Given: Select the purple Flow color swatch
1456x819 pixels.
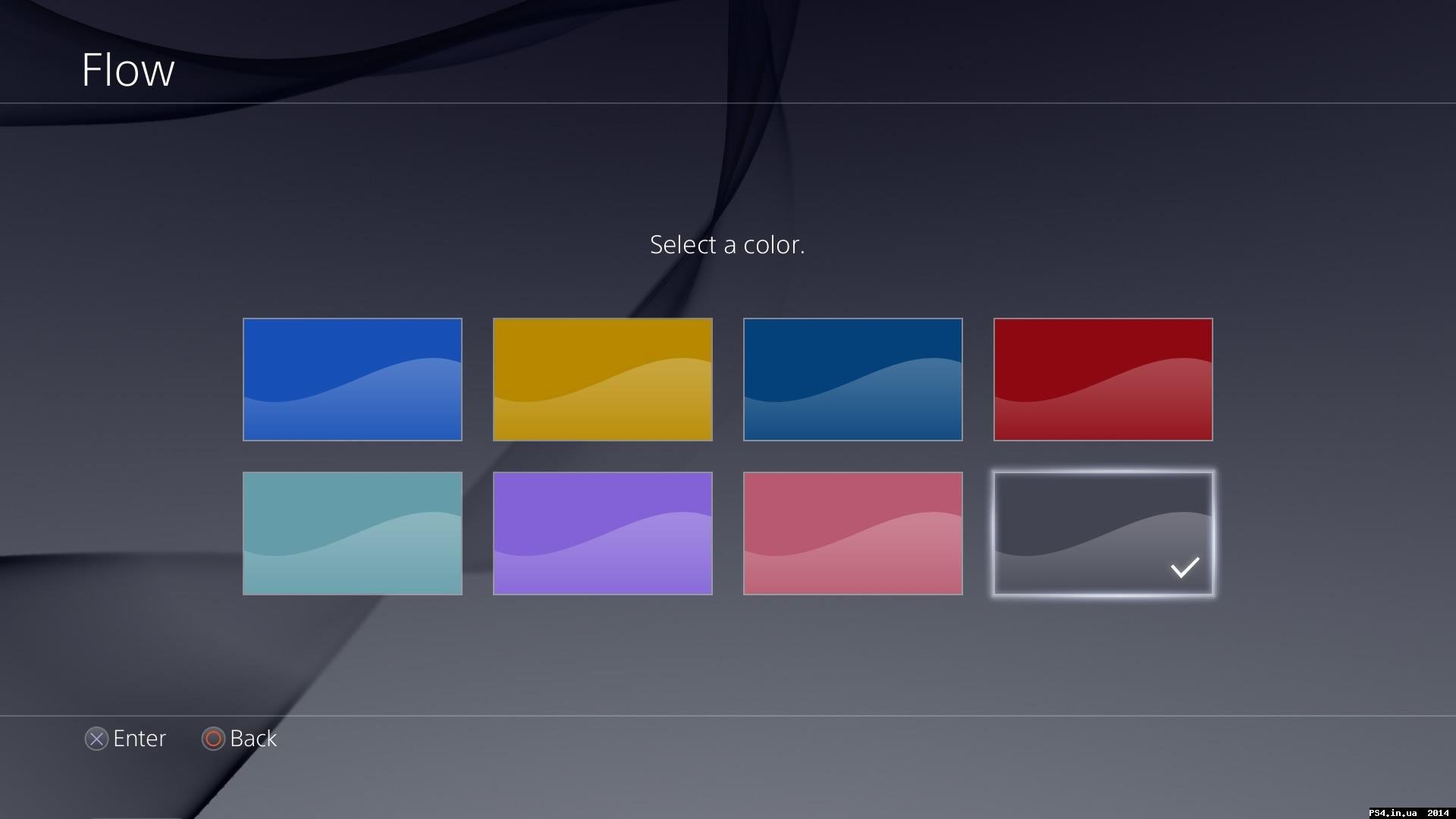Looking at the screenshot, I should [602, 532].
